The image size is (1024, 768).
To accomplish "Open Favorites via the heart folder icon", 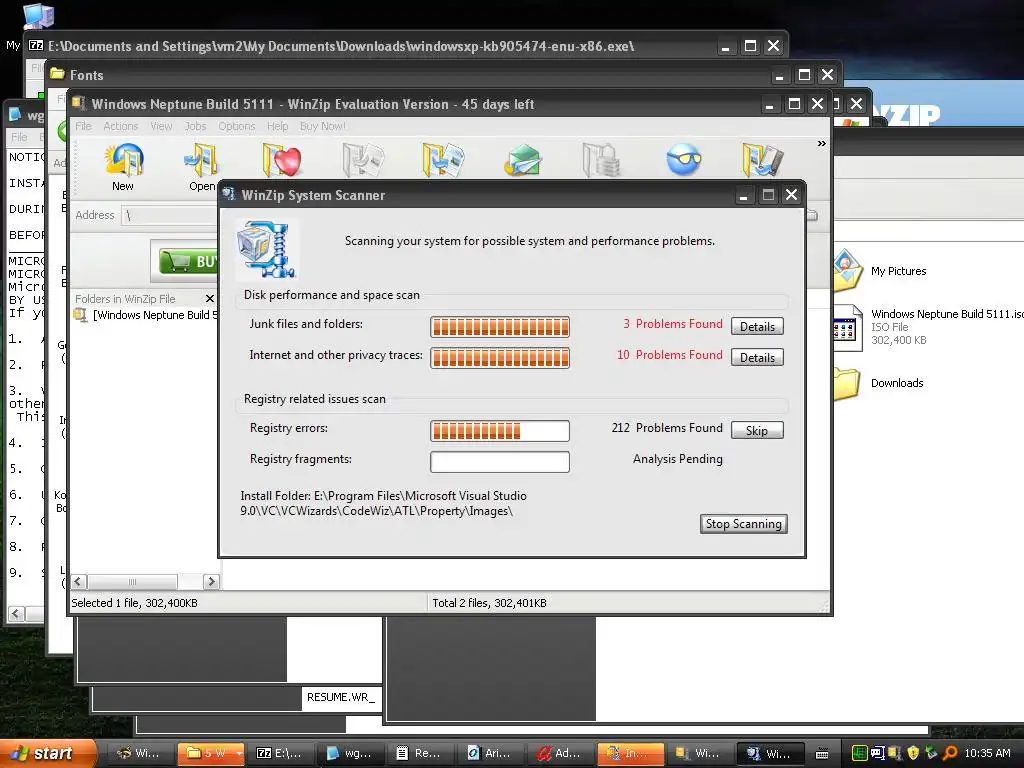I will click(x=282, y=159).
